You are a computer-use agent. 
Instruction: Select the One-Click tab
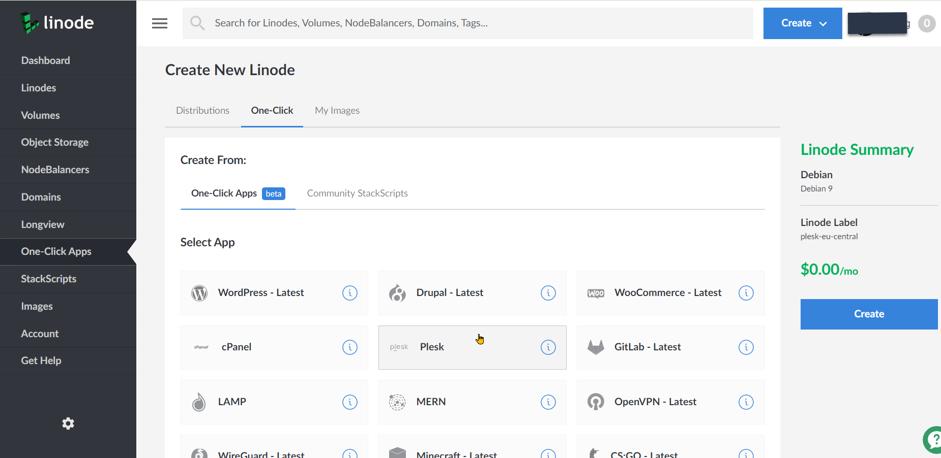pyautogui.click(x=272, y=110)
